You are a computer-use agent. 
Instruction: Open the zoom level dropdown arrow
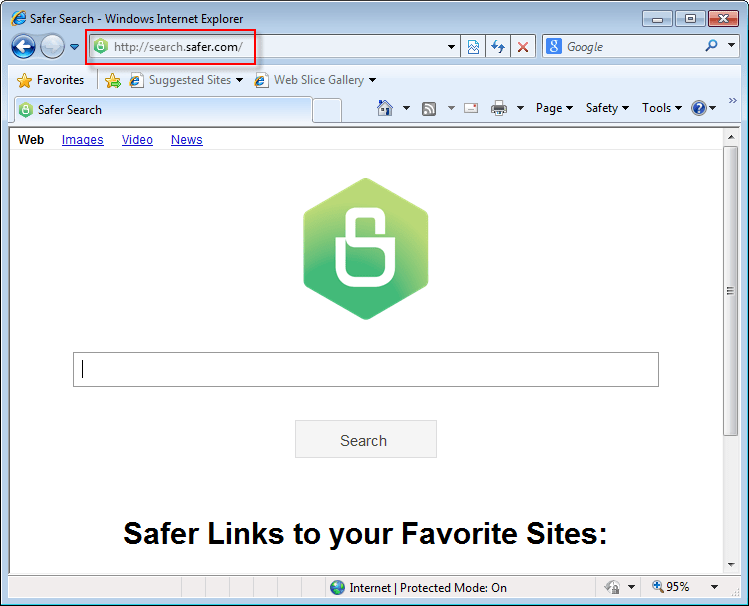click(715, 587)
